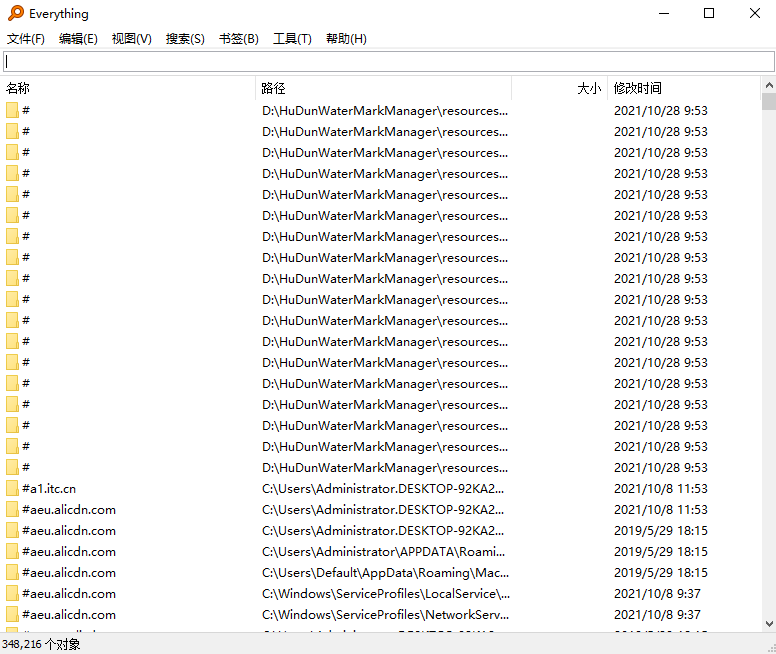The image size is (776, 654).
Task: Select the #a1.itc.cn folder name
Action: tap(49, 489)
